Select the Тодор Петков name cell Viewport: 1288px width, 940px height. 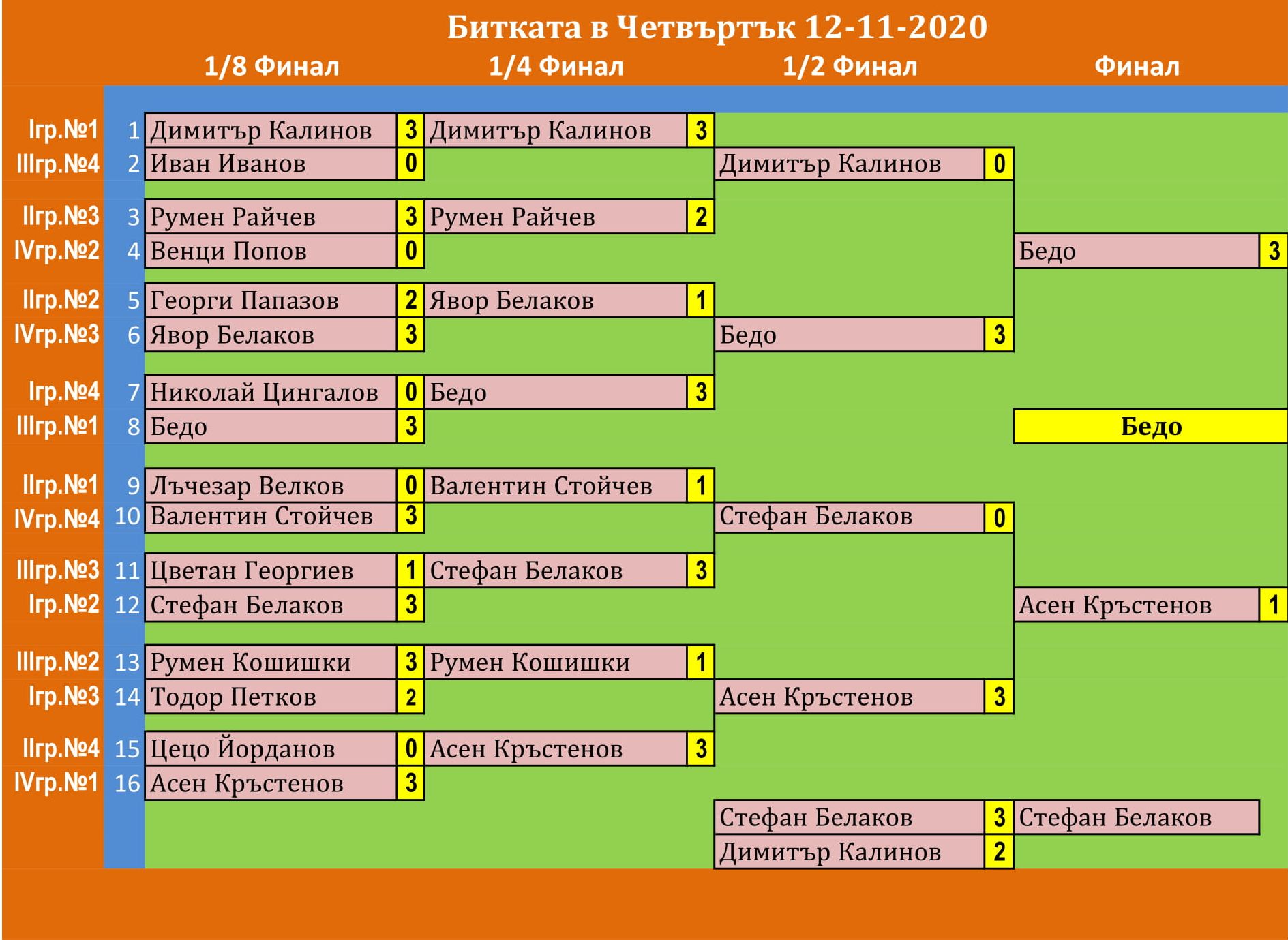271,697
